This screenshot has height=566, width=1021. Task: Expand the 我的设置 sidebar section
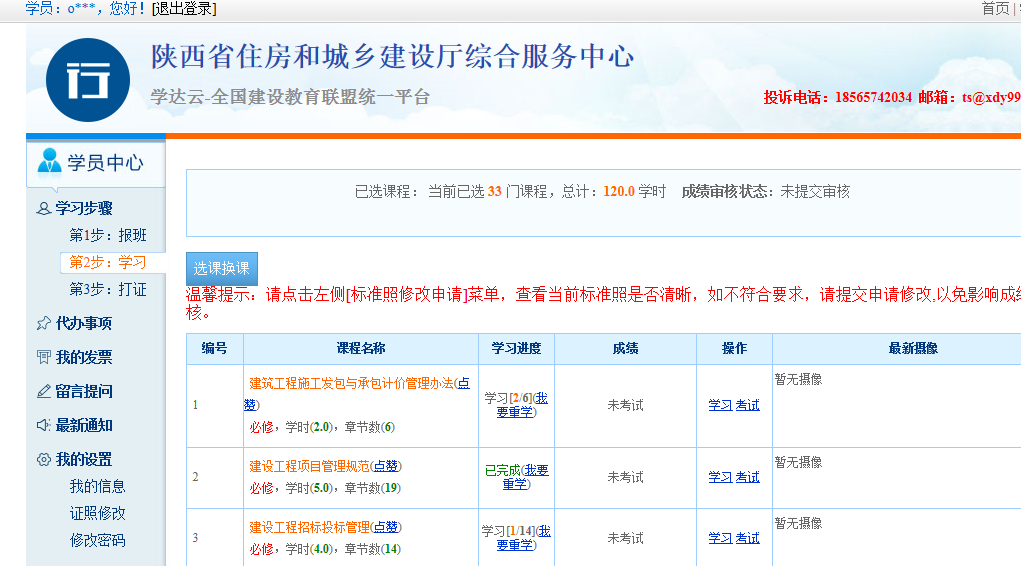[84, 459]
